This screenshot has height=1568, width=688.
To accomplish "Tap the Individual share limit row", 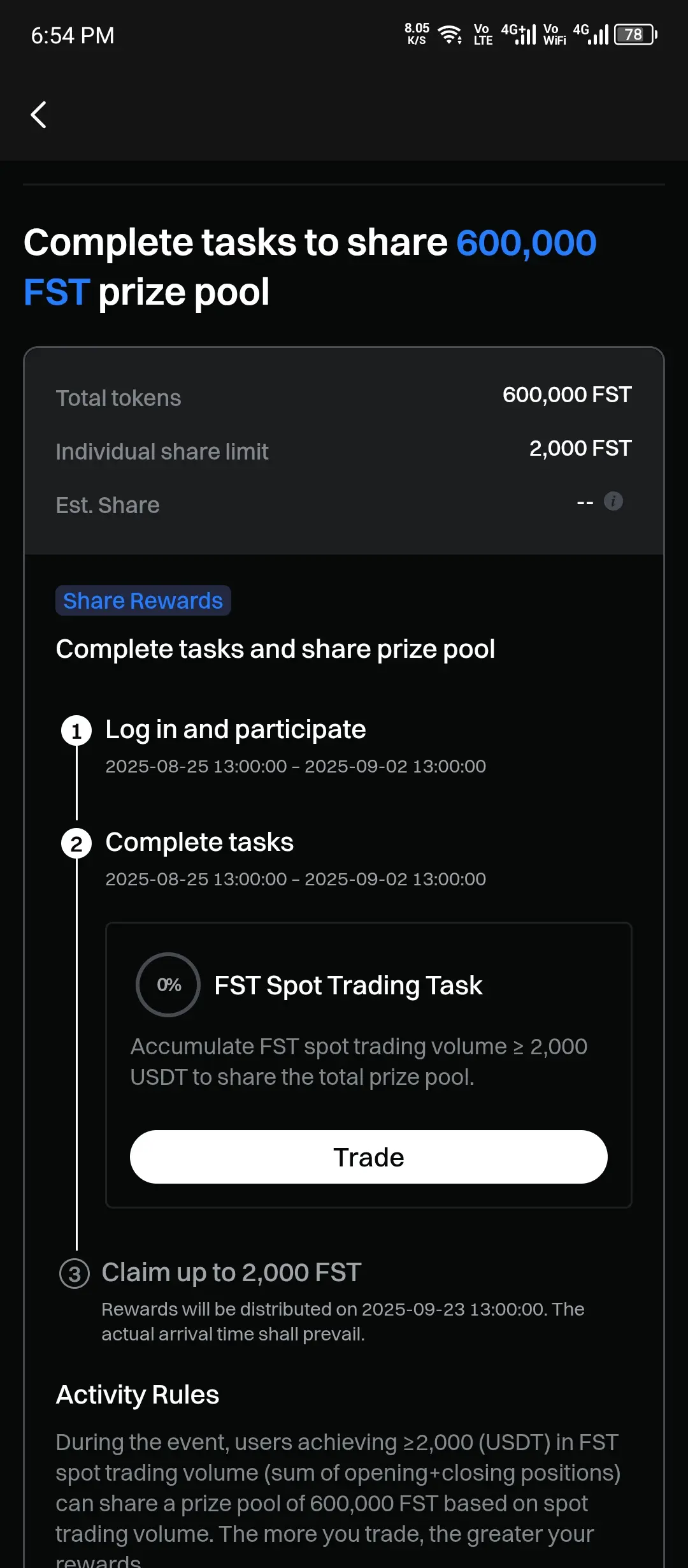I will (x=344, y=451).
